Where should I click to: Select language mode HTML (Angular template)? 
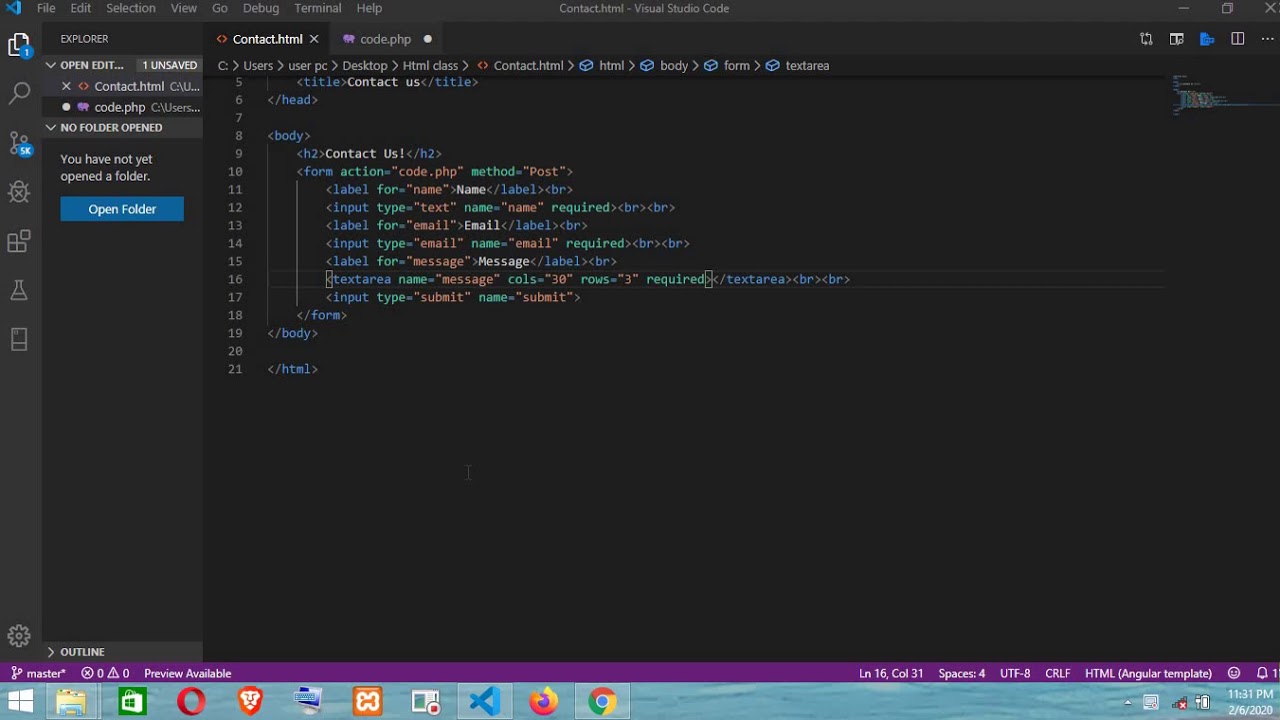(1148, 673)
